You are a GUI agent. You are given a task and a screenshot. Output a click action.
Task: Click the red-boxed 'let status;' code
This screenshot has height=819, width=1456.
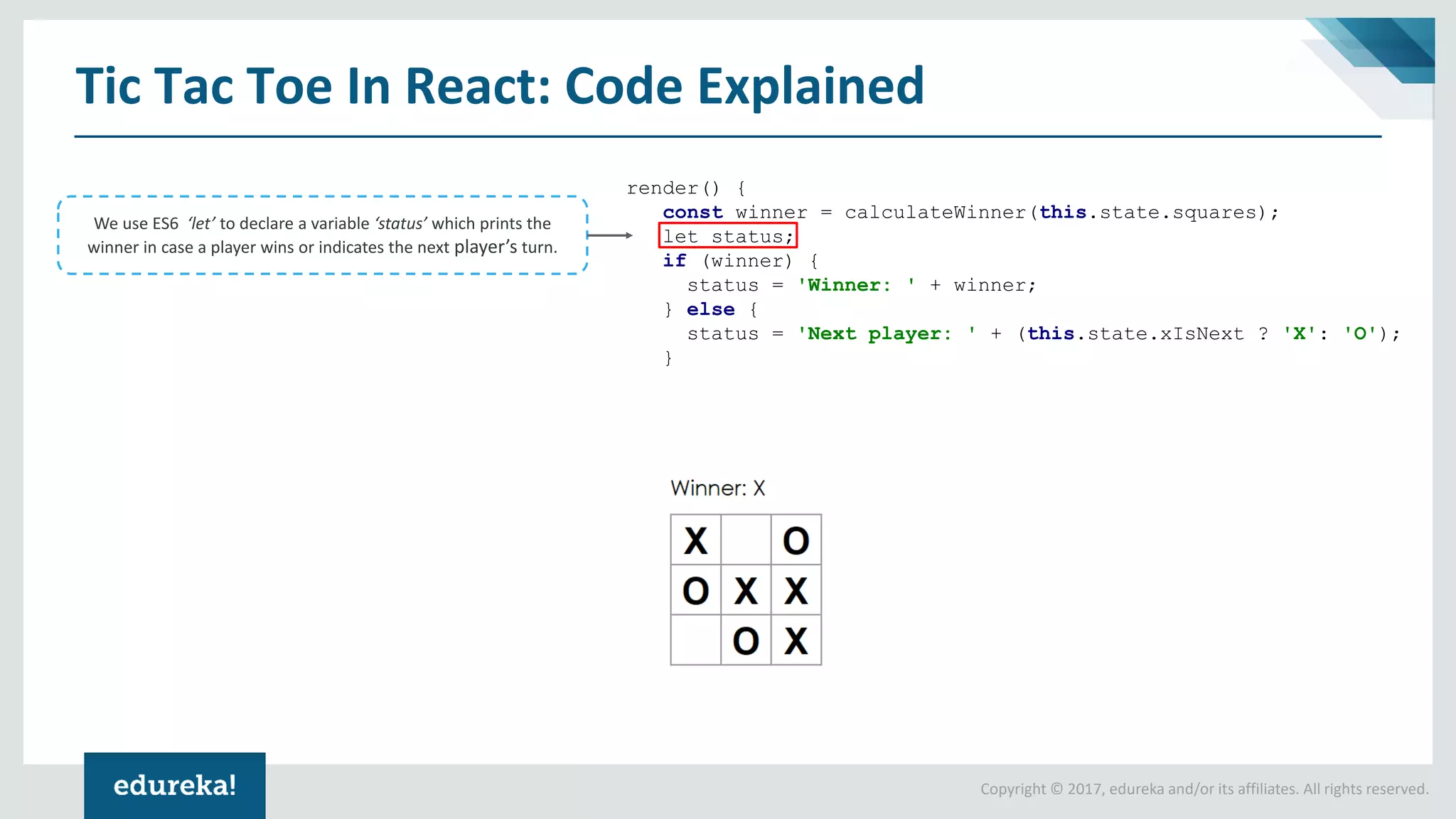click(727, 236)
